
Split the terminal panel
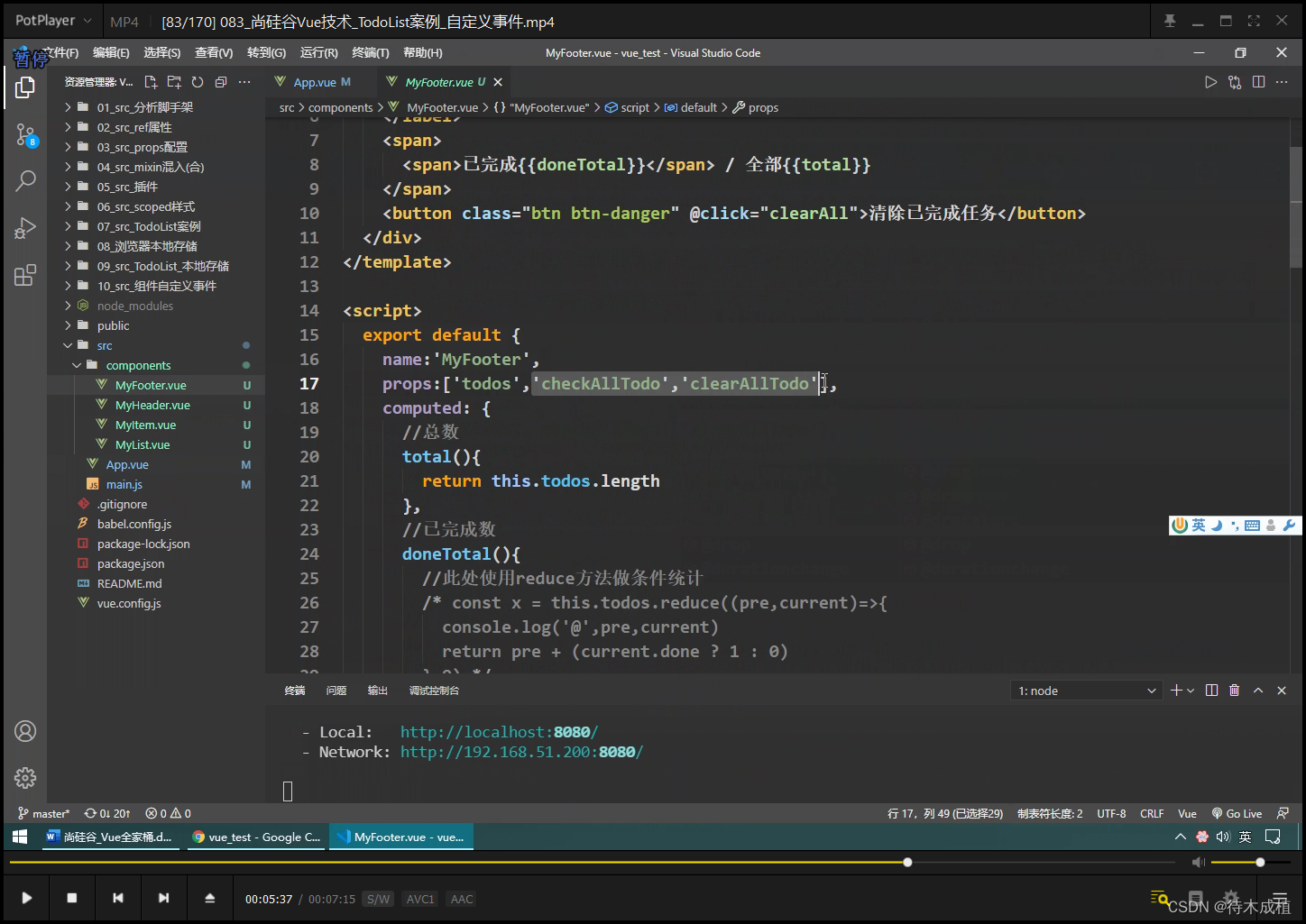1211,691
